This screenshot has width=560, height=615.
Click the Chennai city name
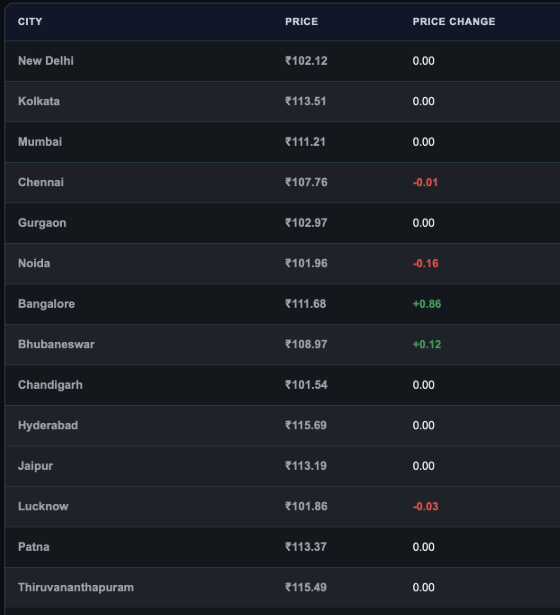pyautogui.click(x=41, y=182)
